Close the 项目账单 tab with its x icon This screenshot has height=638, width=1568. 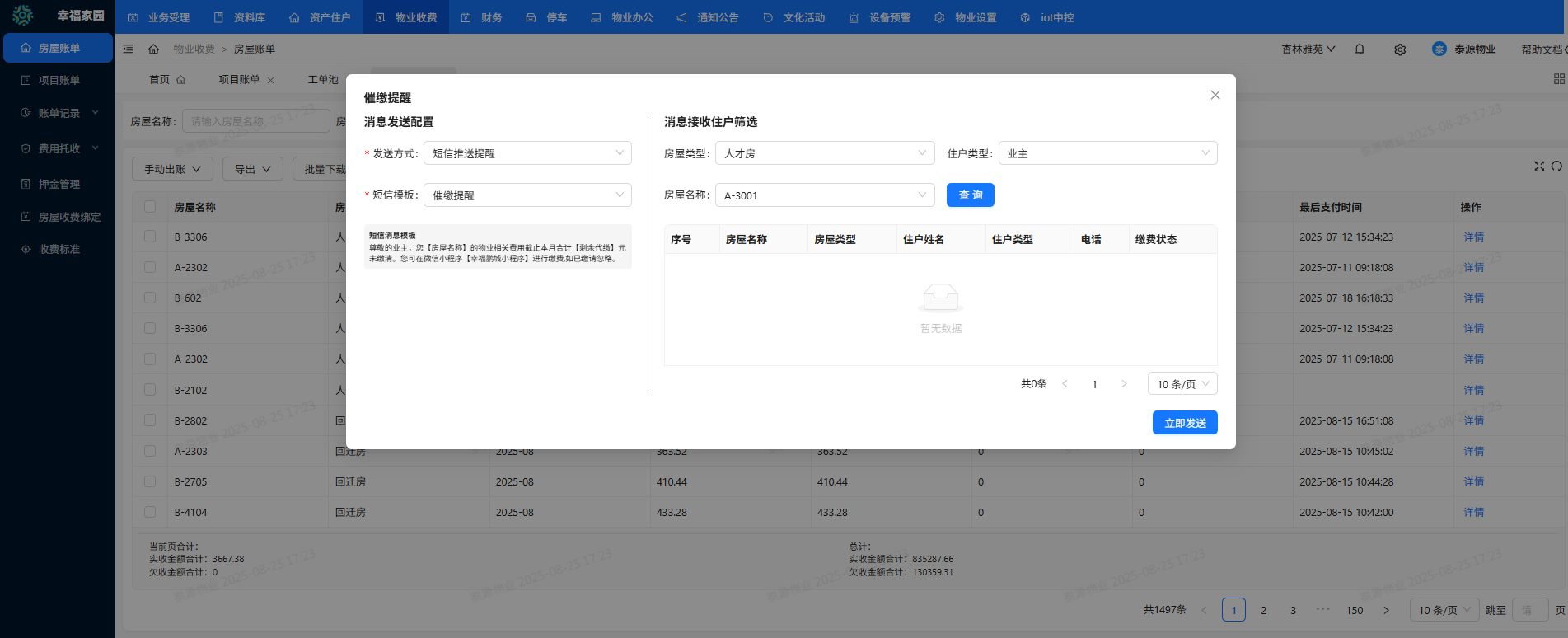point(271,80)
